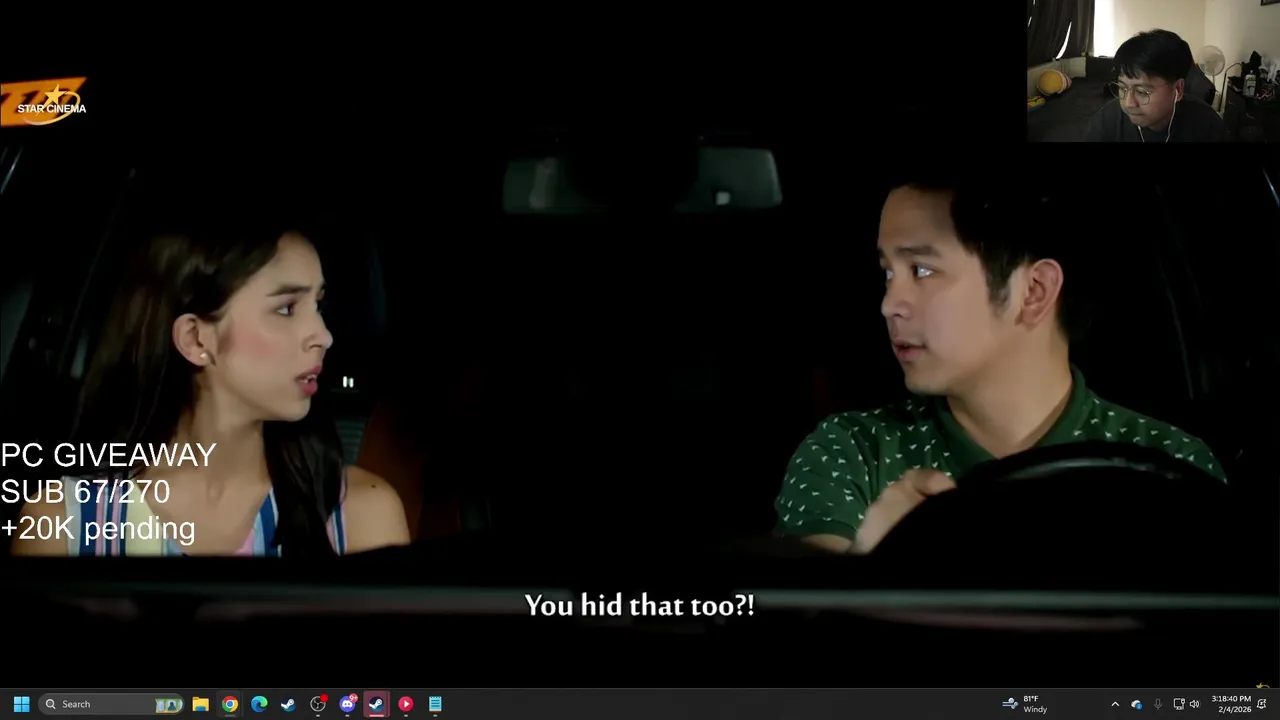Open the 81°F Windy weather widget
The height and width of the screenshot is (720, 1280).
tap(1025, 704)
